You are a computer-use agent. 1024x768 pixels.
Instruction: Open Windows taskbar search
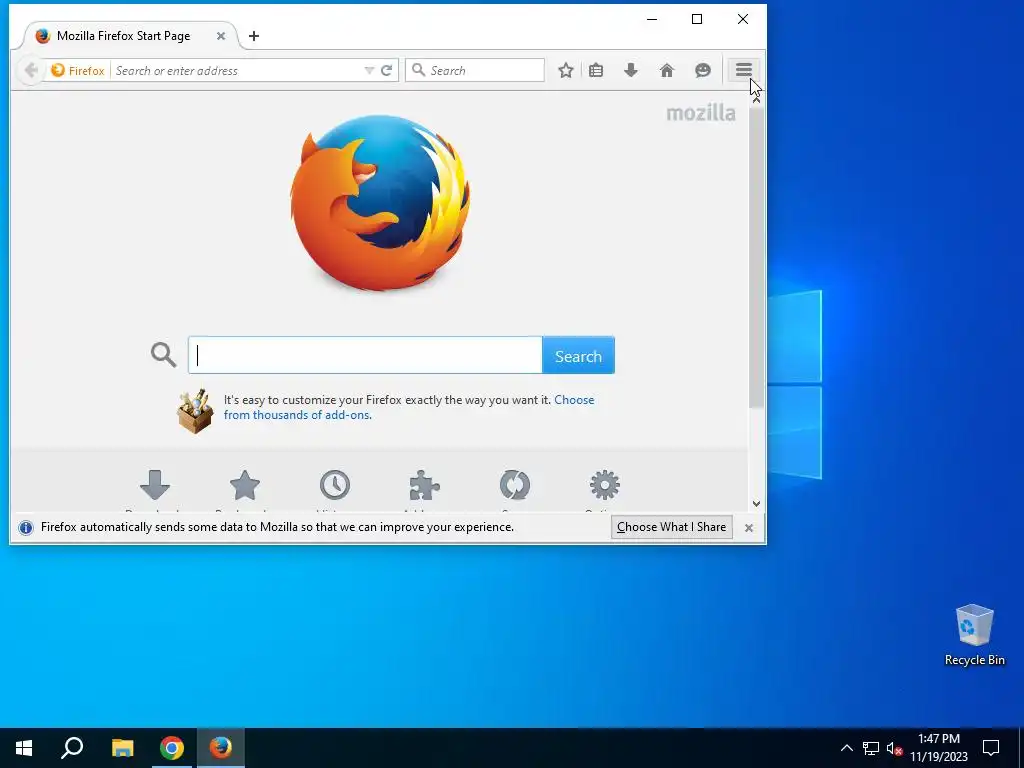[72, 748]
